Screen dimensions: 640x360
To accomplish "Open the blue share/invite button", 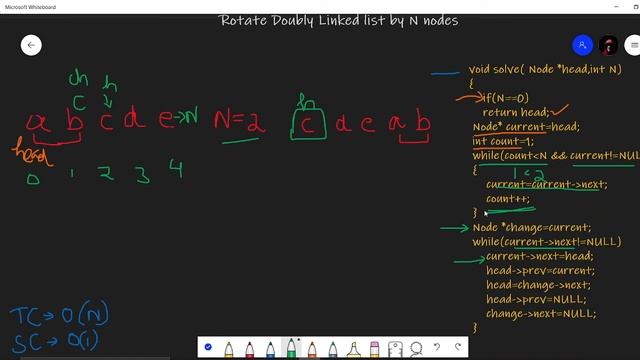I will [x=582, y=45].
